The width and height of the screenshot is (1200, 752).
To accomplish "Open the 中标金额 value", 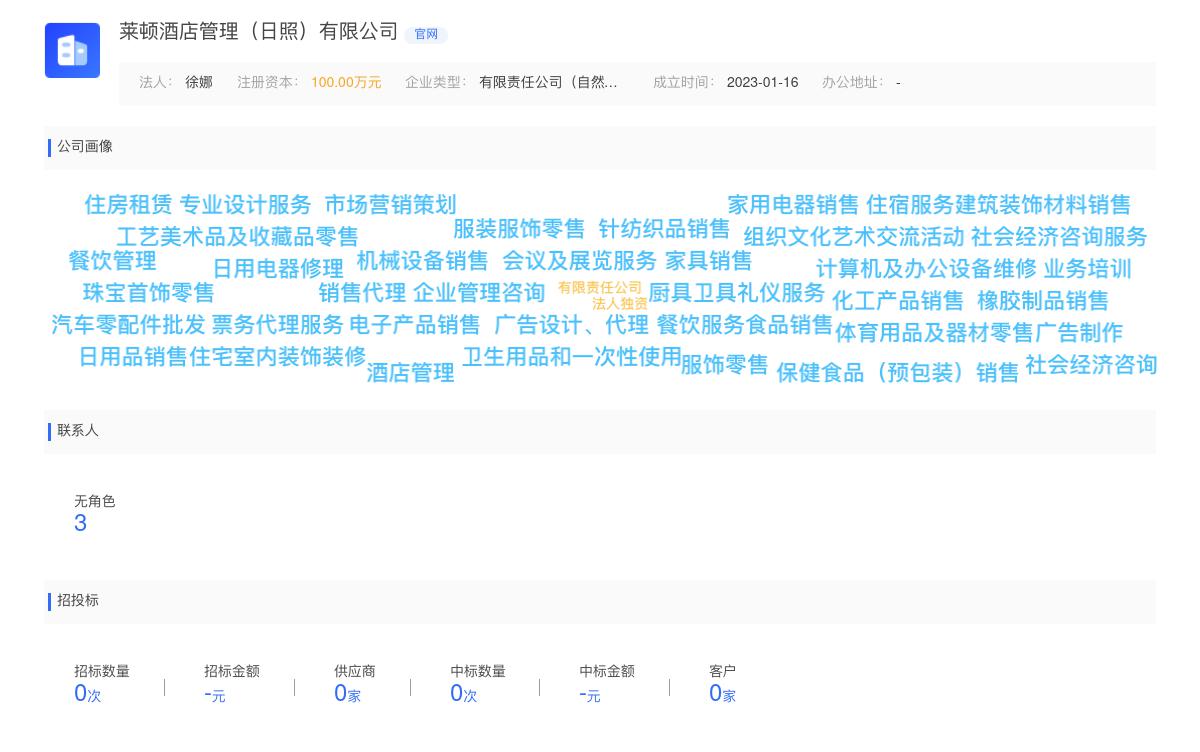I will (589, 694).
